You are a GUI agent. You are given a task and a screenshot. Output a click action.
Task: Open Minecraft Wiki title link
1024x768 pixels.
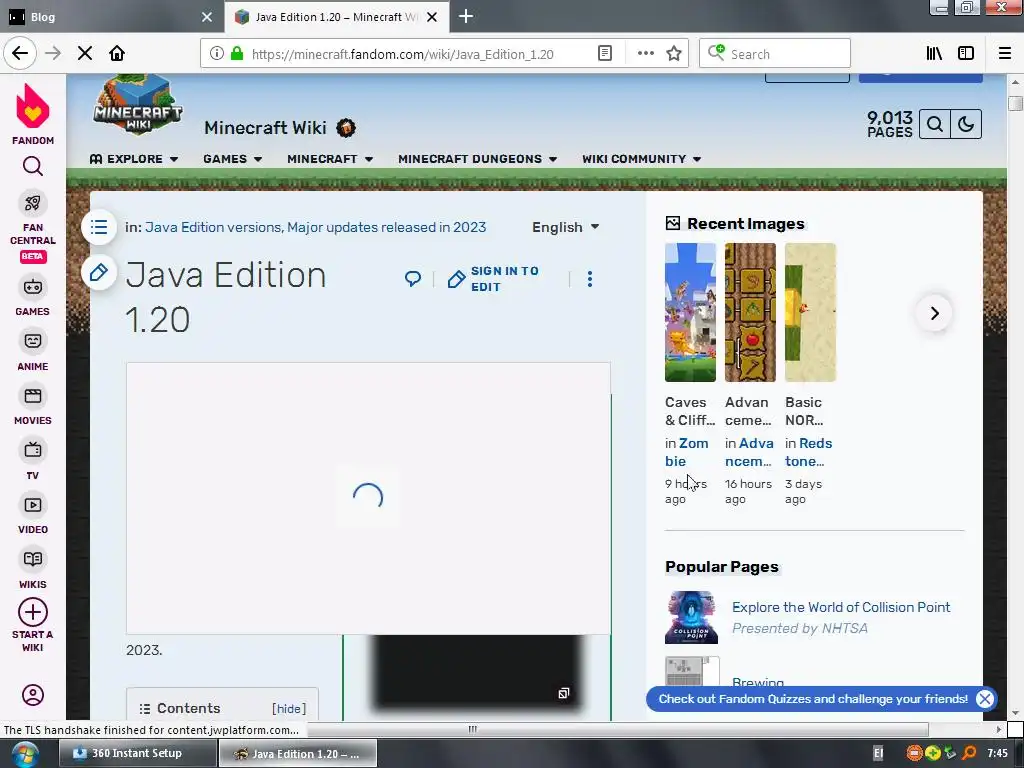(265, 128)
